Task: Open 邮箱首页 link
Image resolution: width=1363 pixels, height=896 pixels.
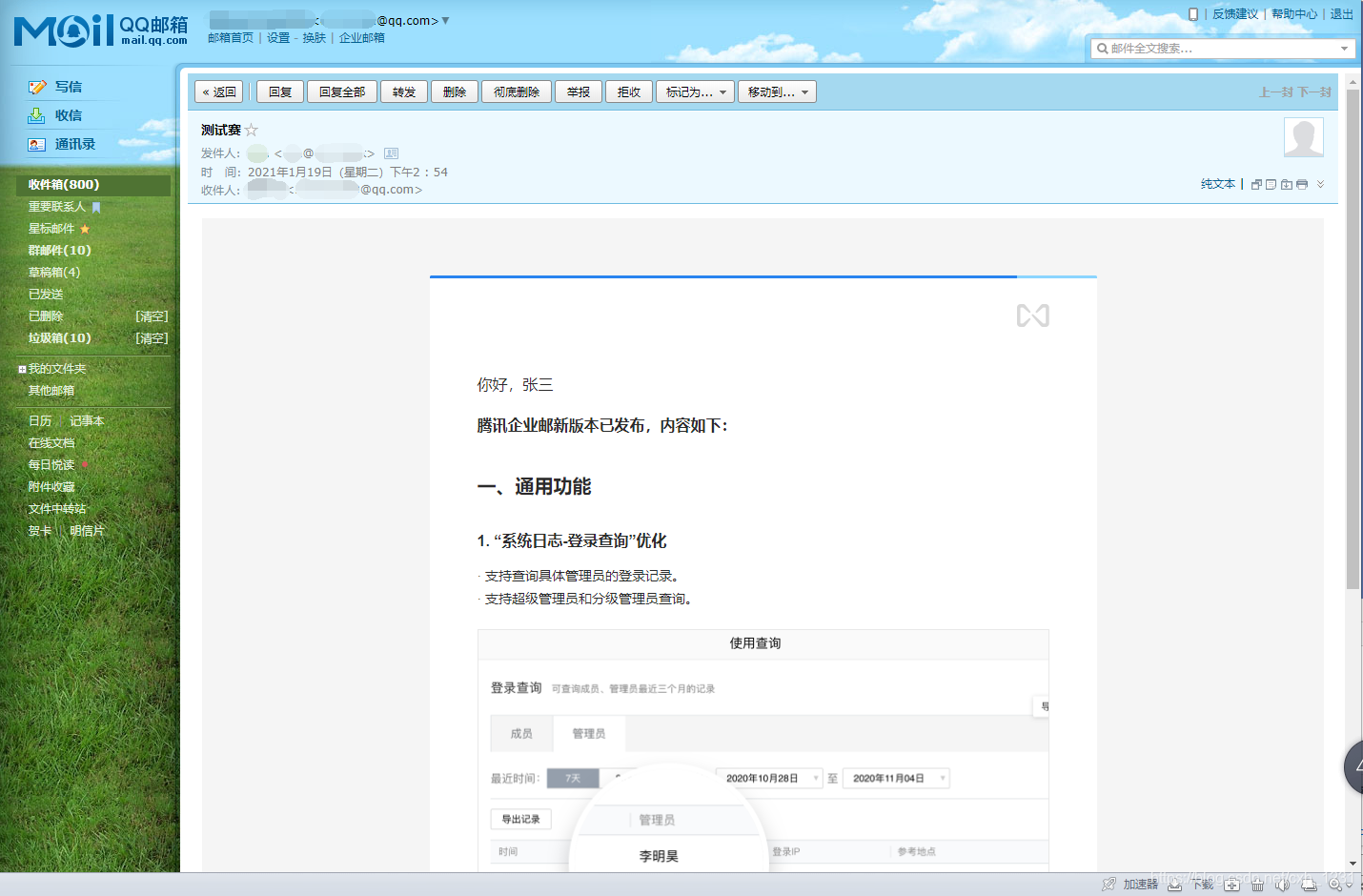Action: coord(231,38)
